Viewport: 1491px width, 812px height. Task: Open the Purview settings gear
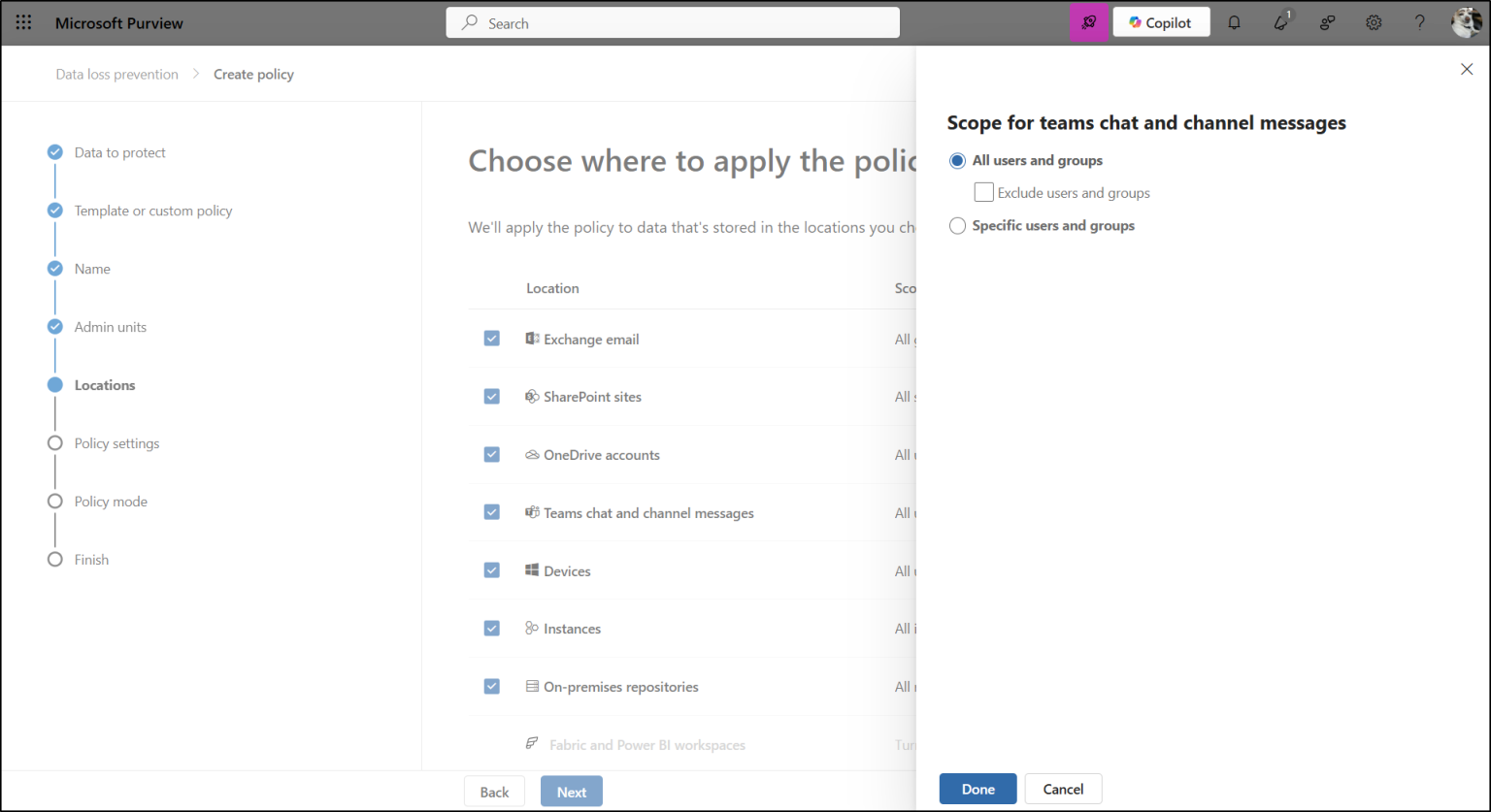1374,21
